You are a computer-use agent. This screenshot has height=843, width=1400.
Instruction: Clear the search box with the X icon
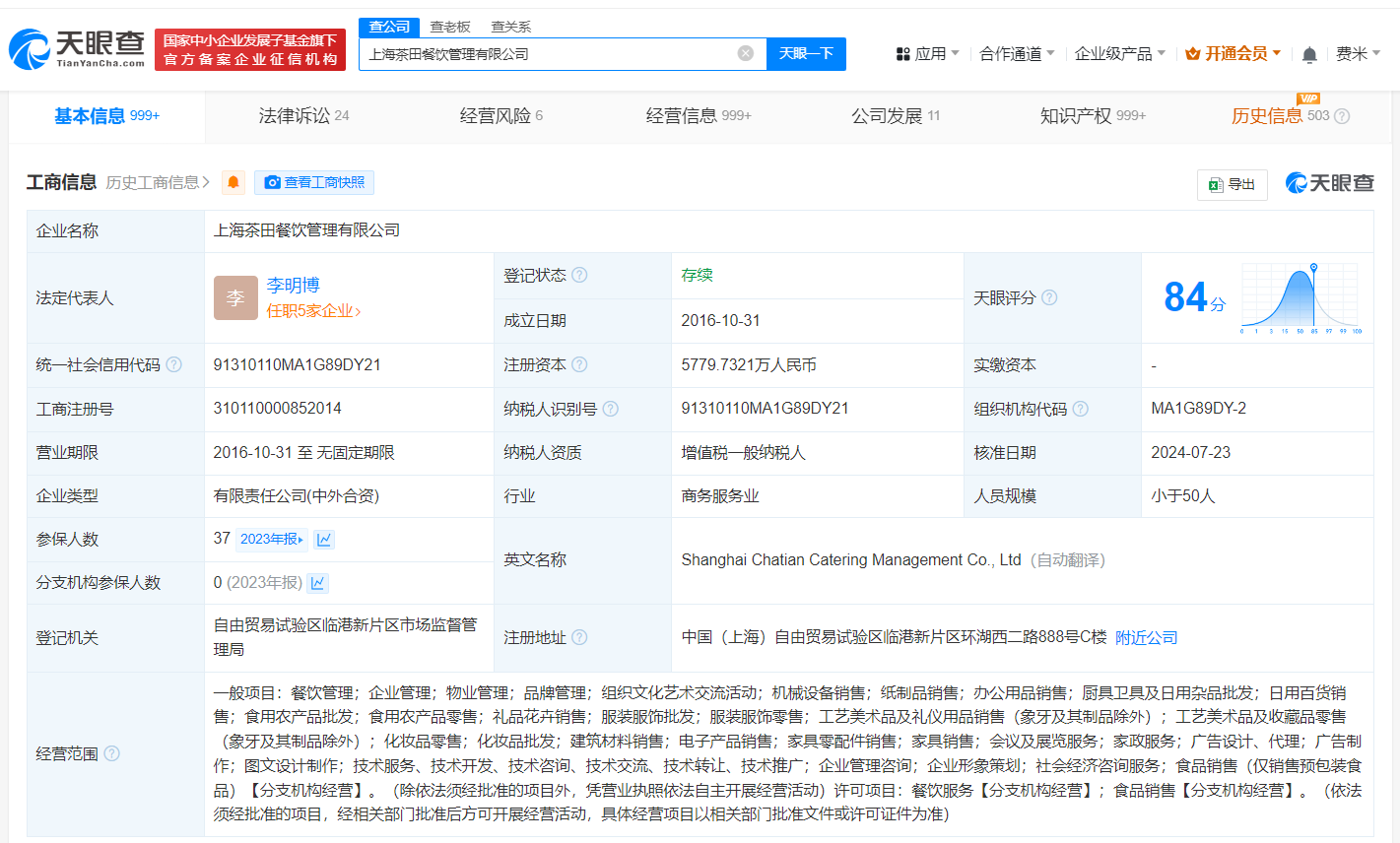745,53
